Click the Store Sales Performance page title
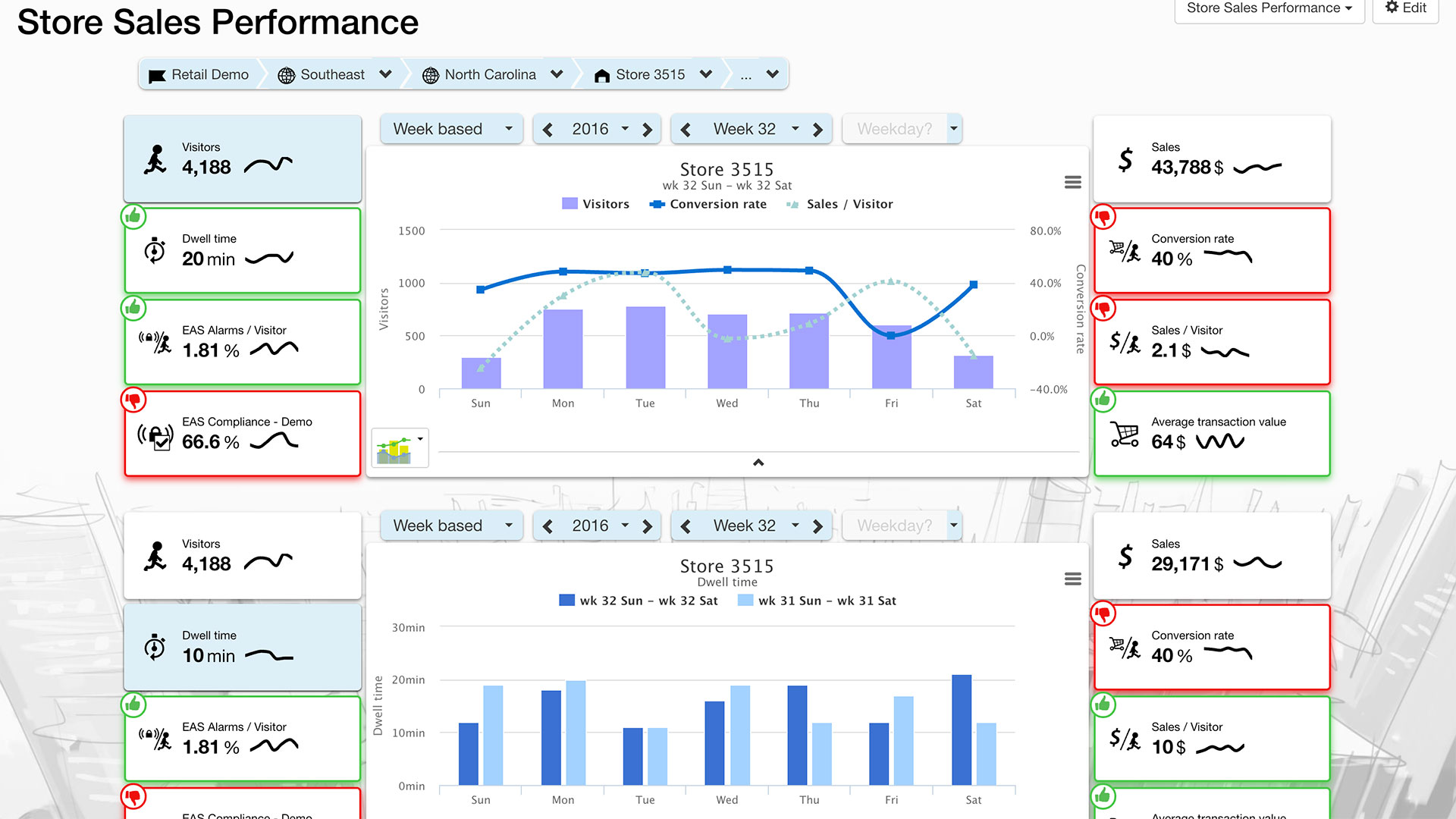Image resolution: width=1456 pixels, height=819 pixels. [218, 22]
